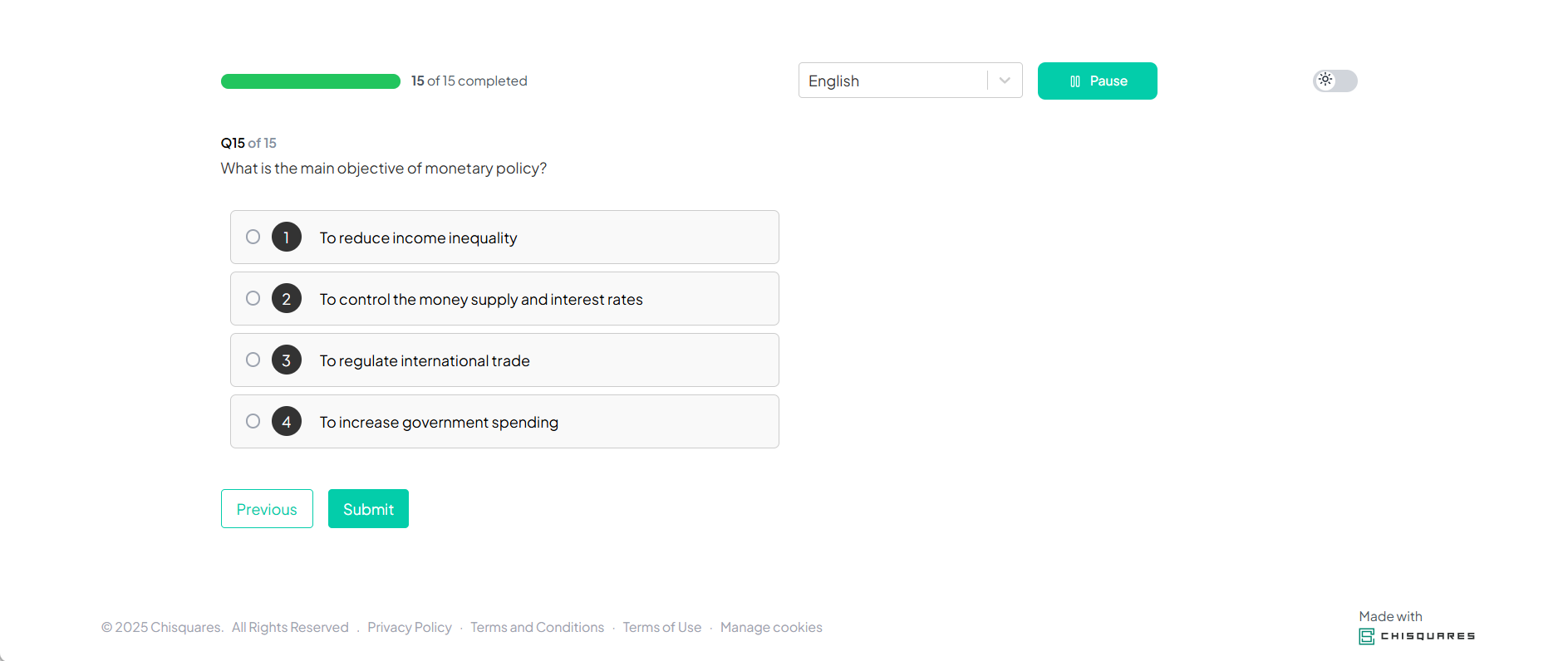Go back with the Previous button
Screen dimensions: 1568x661
(267, 509)
